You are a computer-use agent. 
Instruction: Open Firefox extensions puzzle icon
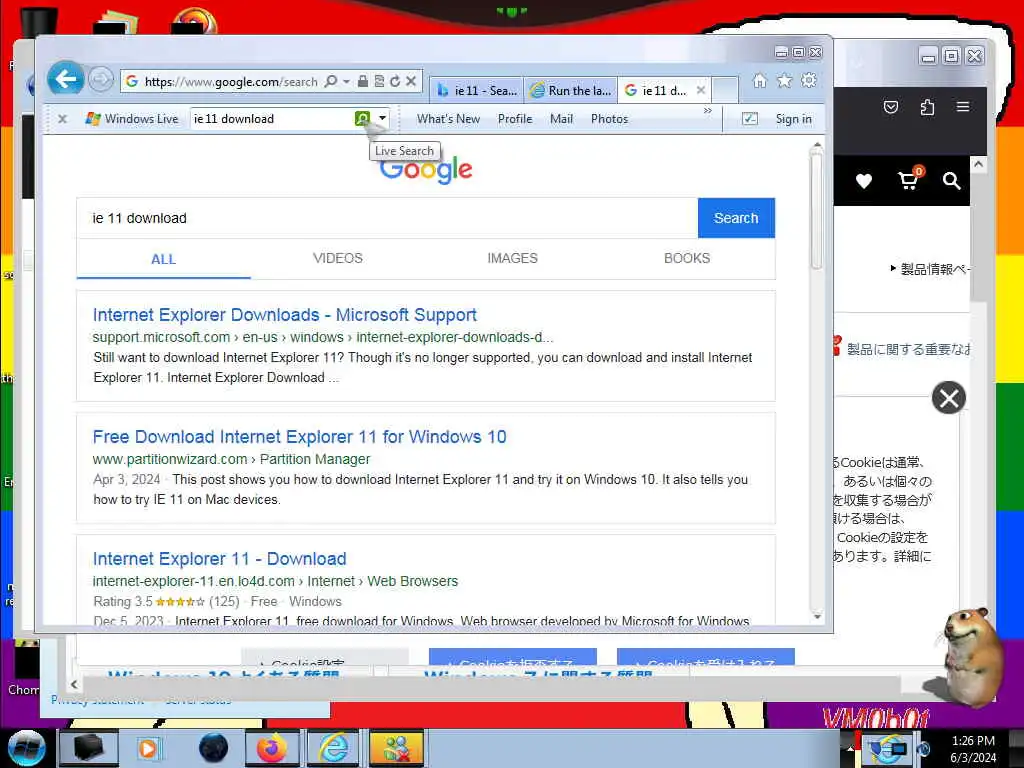pyautogui.click(x=927, y=107)
